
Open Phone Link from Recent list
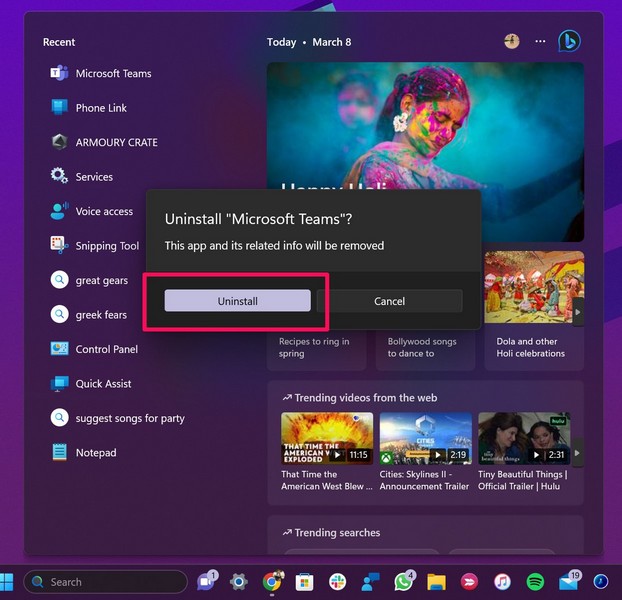pos(101,108)
